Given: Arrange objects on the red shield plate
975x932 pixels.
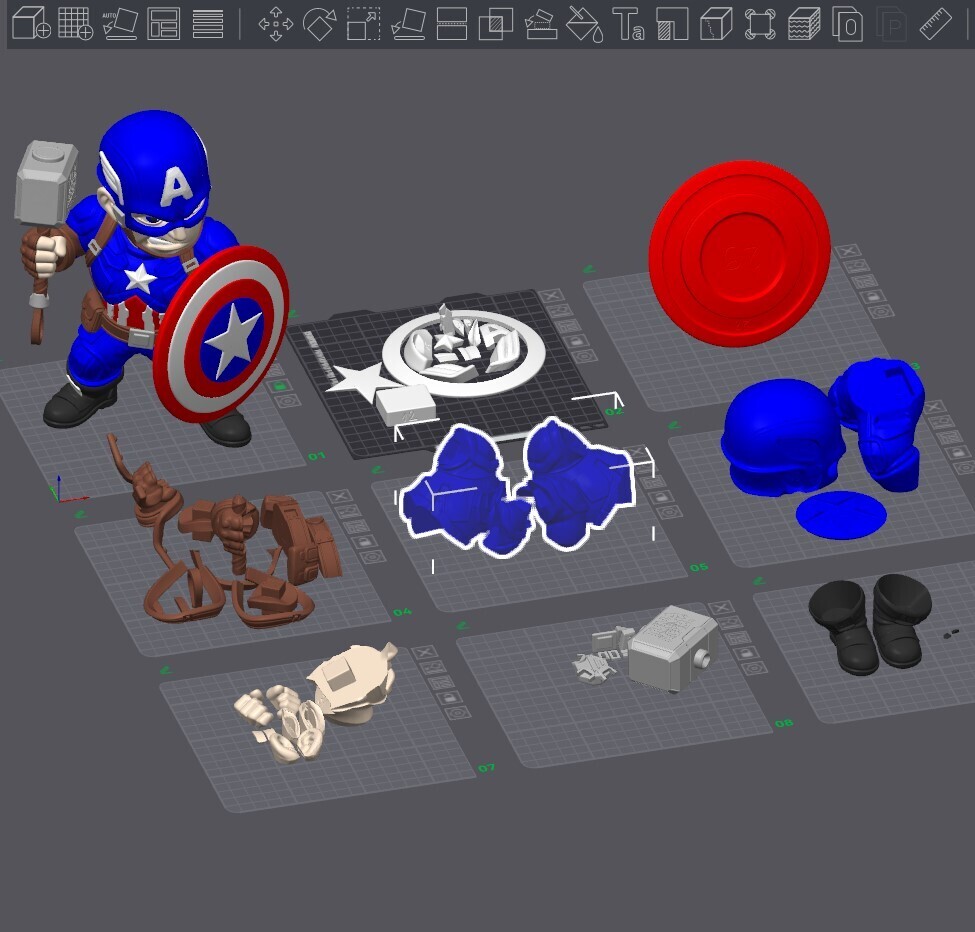Looking at the screenshot, I should coord(864,281).
